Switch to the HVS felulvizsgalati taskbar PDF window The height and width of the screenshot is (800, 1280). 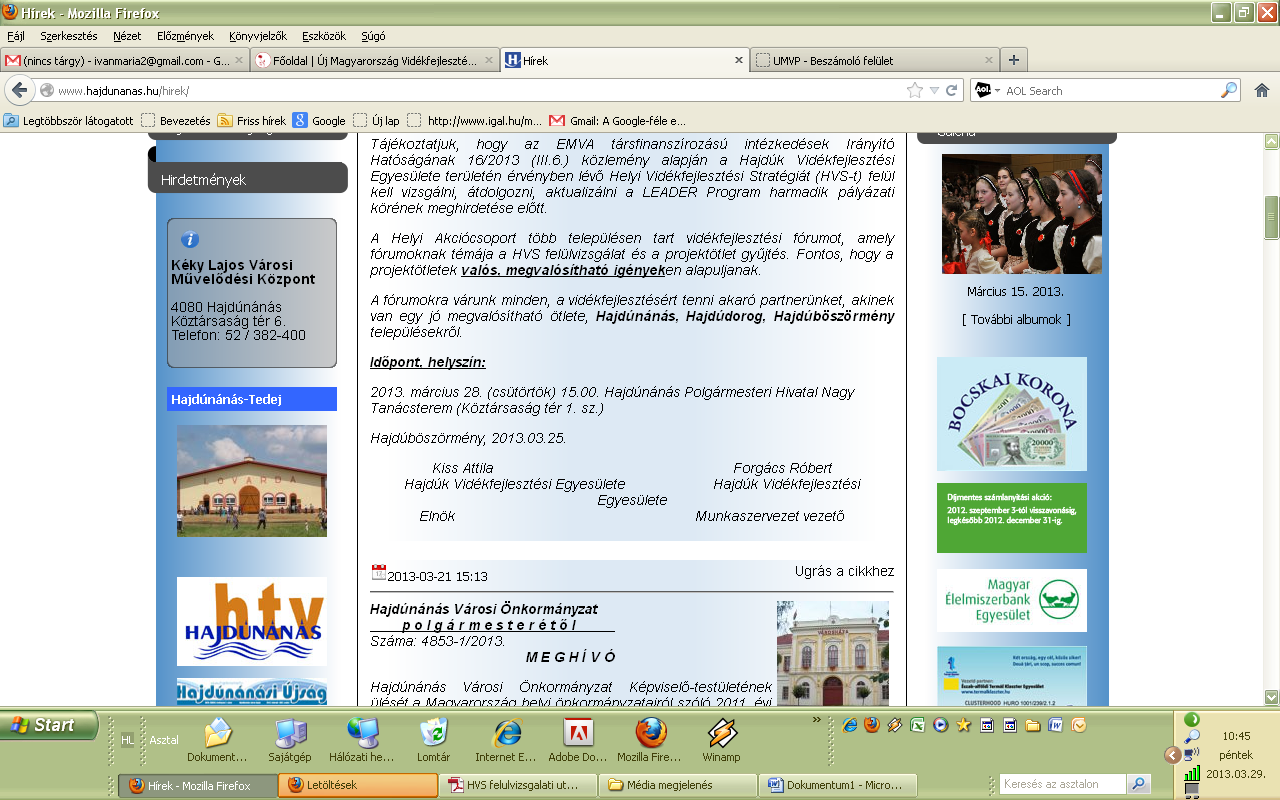(518, 785)
